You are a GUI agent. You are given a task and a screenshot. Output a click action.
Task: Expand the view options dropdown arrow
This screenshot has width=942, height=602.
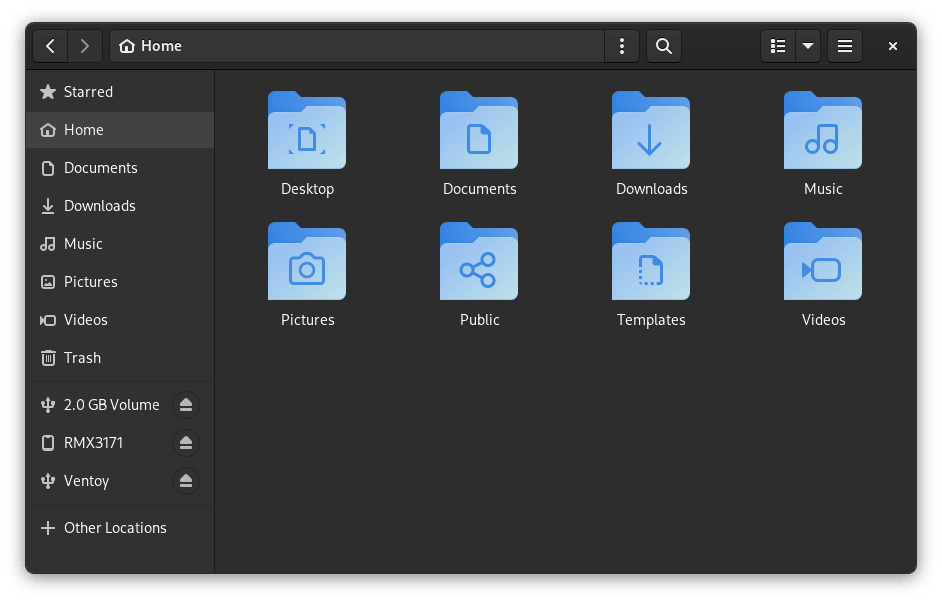point(808,46)
